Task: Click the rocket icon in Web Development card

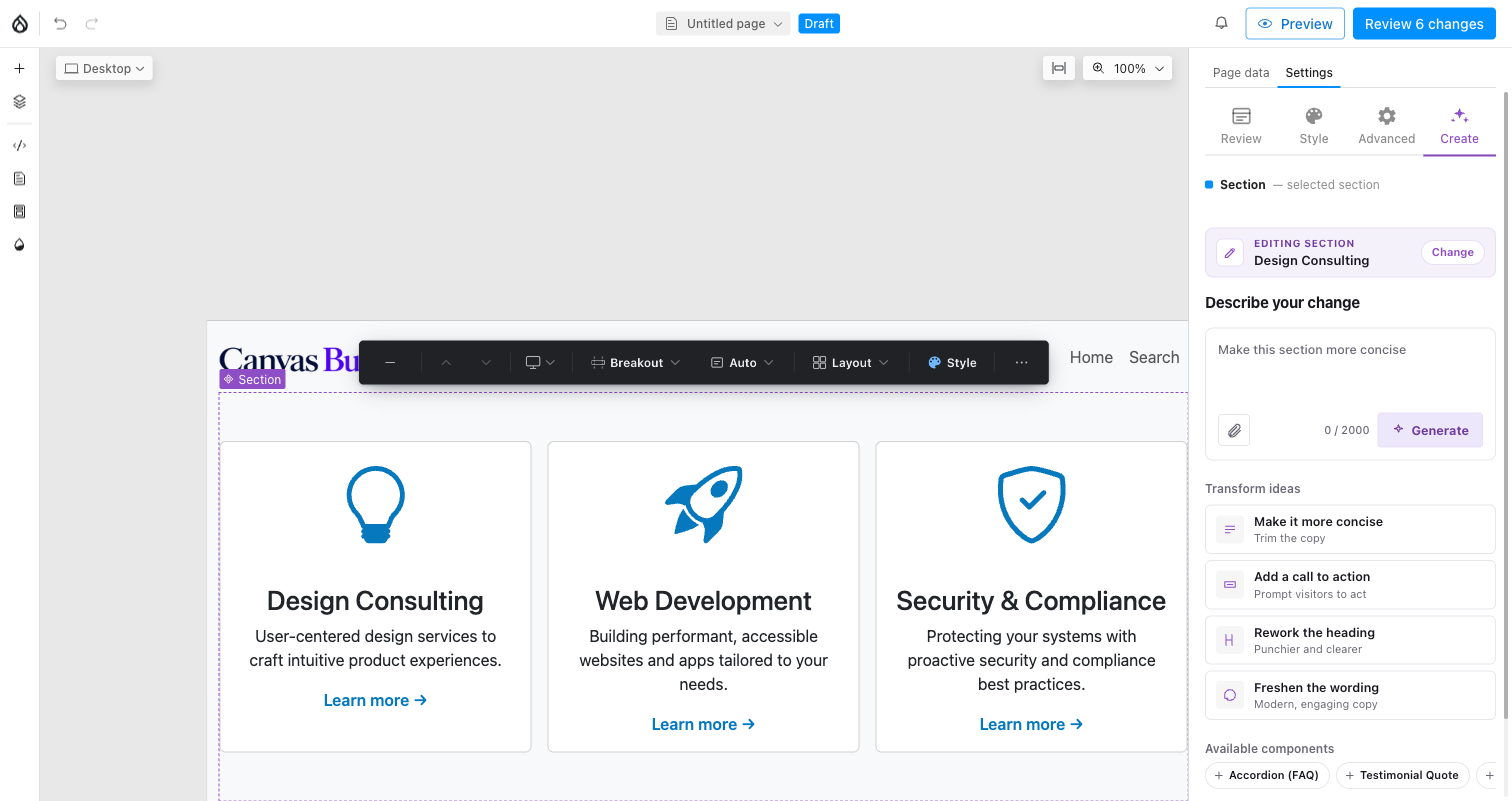Action: click(x=704, y=504)
